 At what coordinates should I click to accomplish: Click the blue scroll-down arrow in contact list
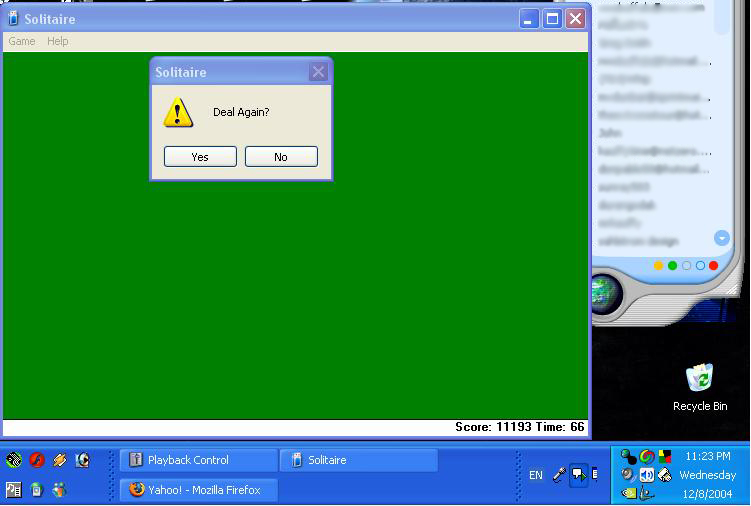tap(722, 238)
